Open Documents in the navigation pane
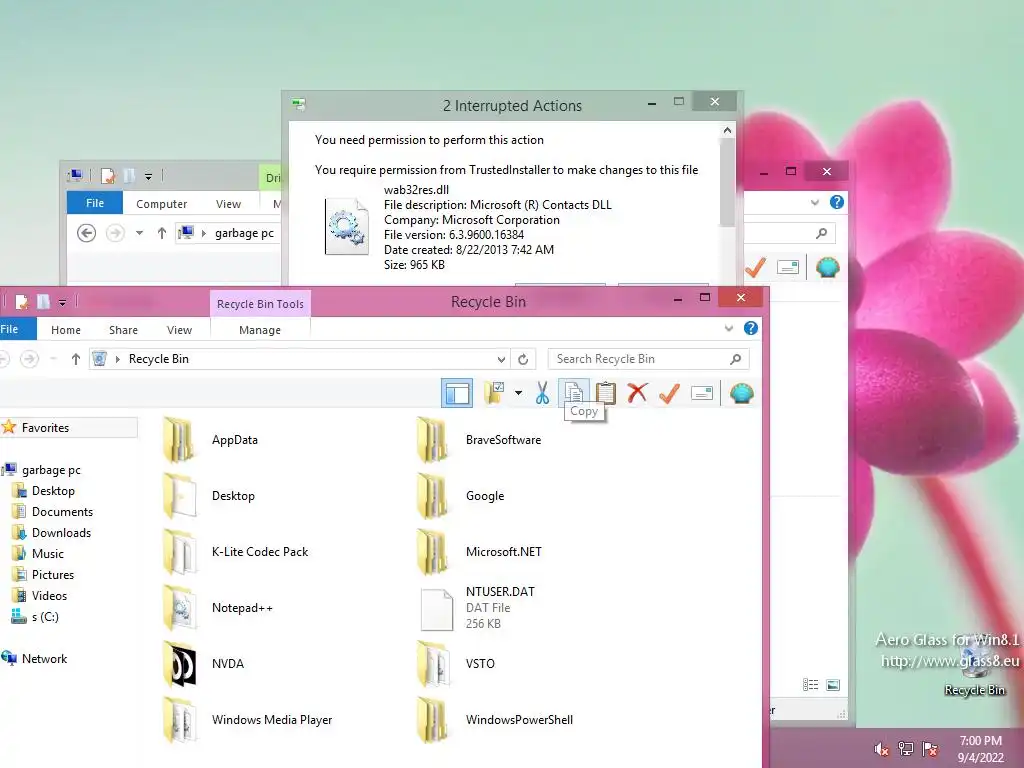Viewport: 1024px width, 768px height. point(62,512)
